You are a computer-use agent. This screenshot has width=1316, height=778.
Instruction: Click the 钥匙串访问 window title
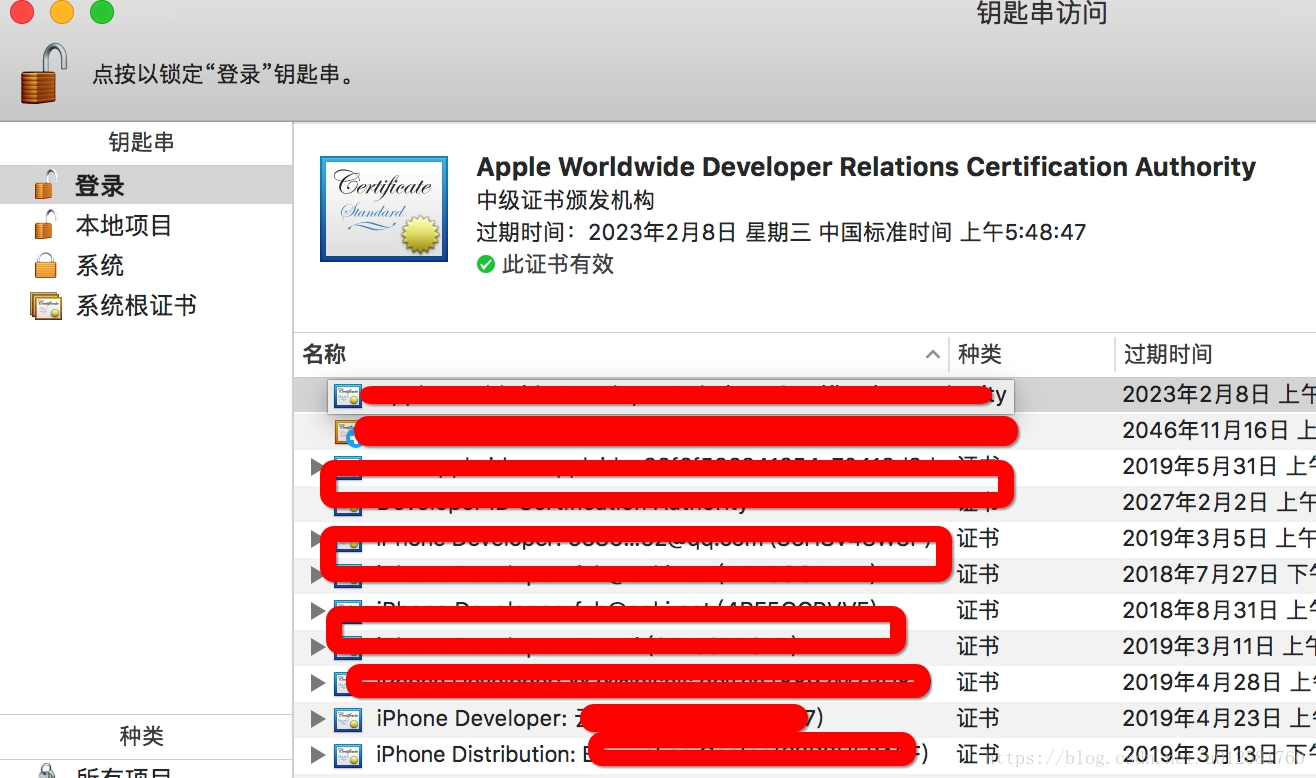tap(1042, 13)
